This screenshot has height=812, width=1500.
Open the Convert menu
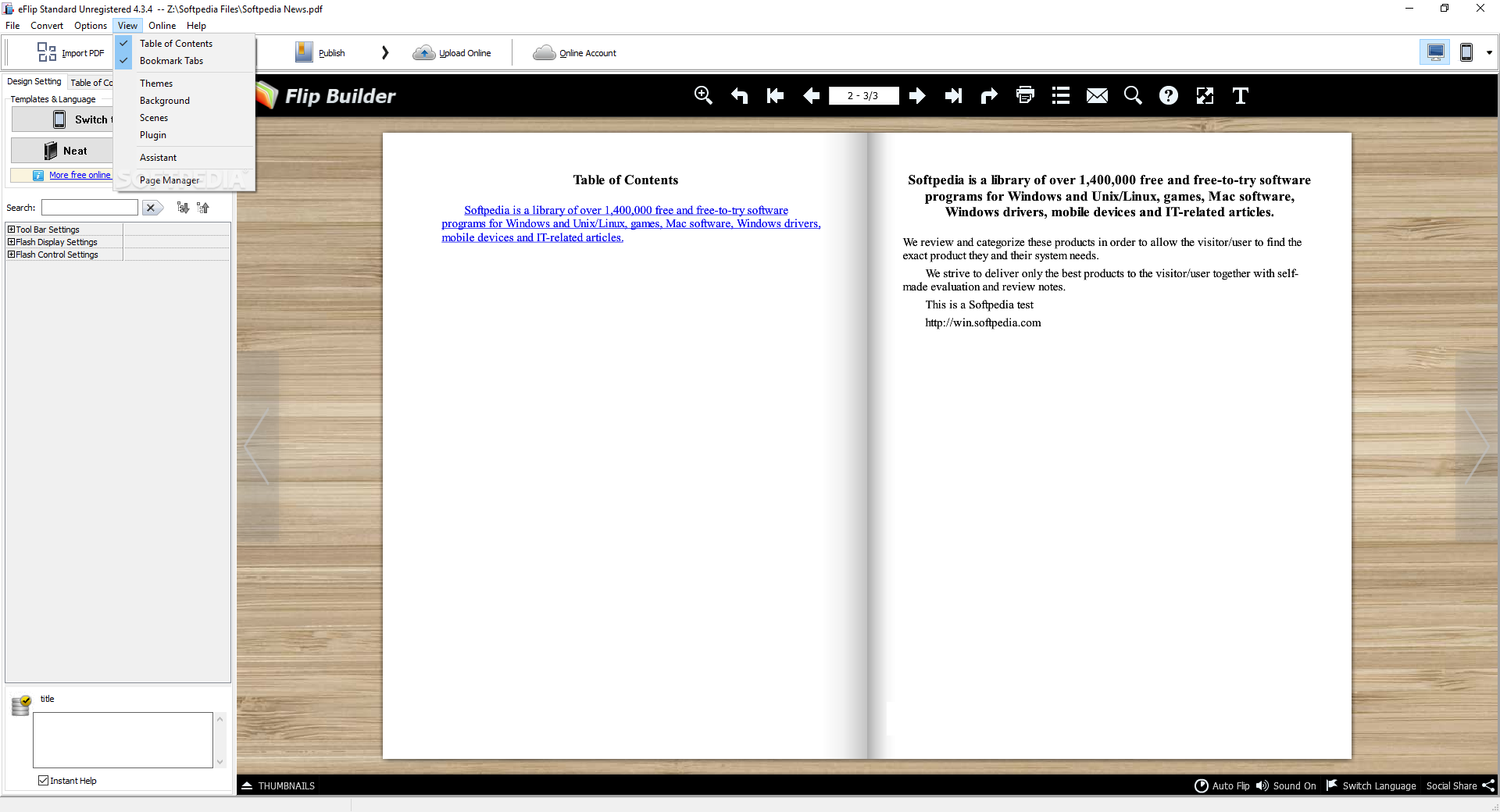click(47, 26)
